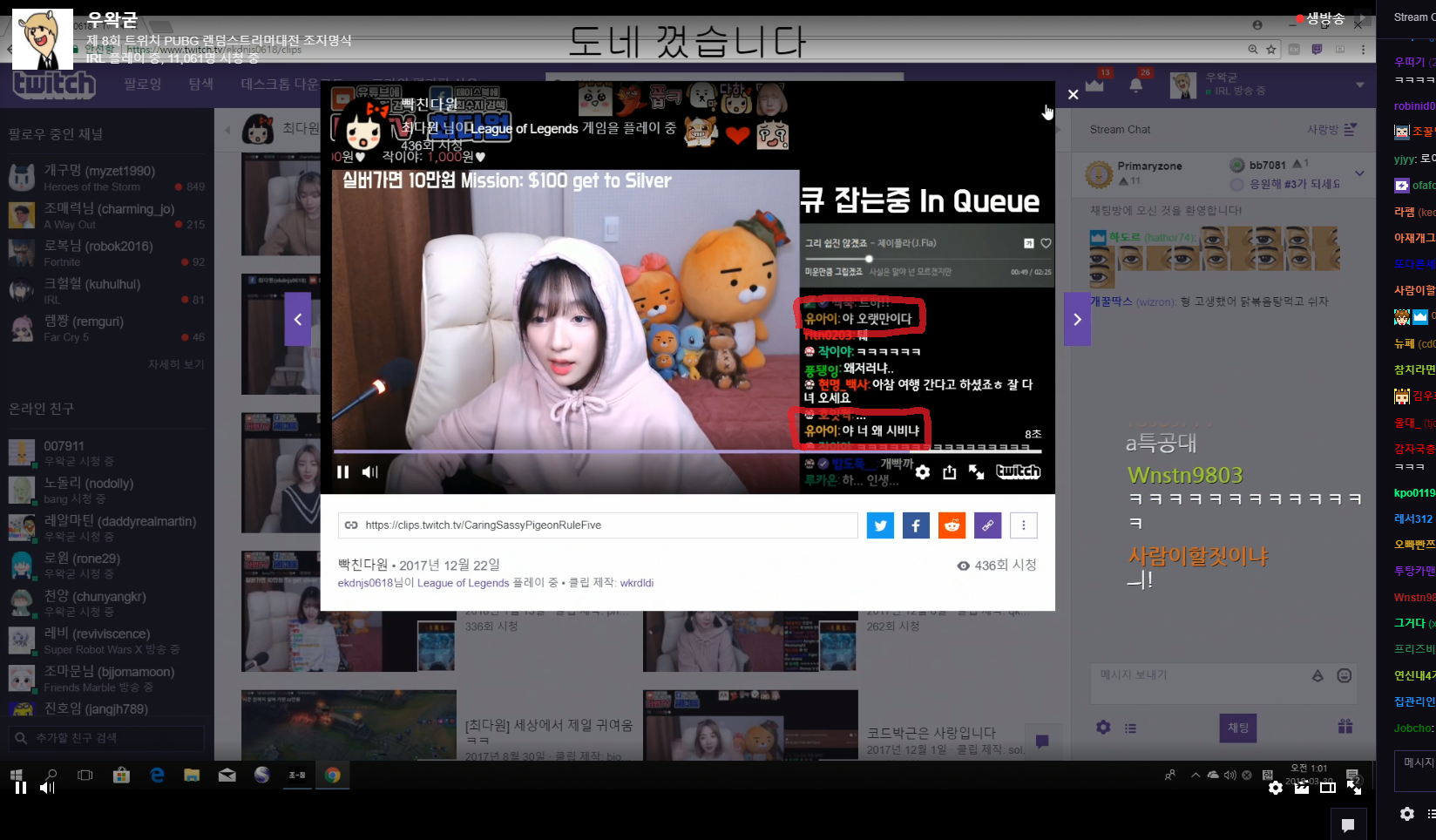Mute the clip player volume
1436x840 pixels.
pyautogui.click(x=369, y=472)
